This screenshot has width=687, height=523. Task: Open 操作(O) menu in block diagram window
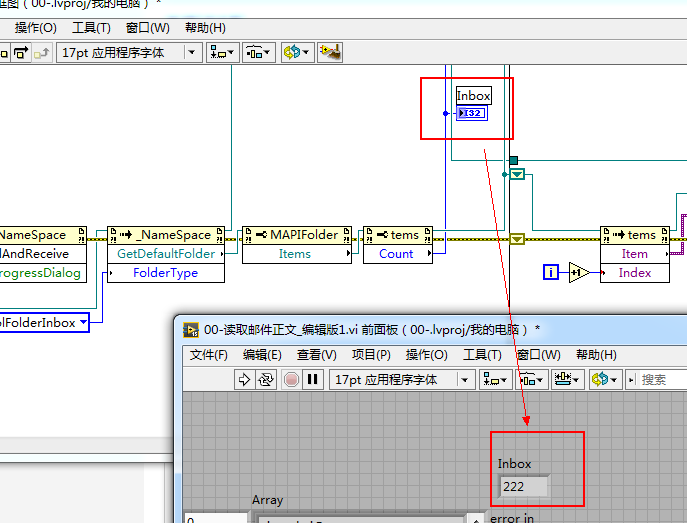click(35, 28)
